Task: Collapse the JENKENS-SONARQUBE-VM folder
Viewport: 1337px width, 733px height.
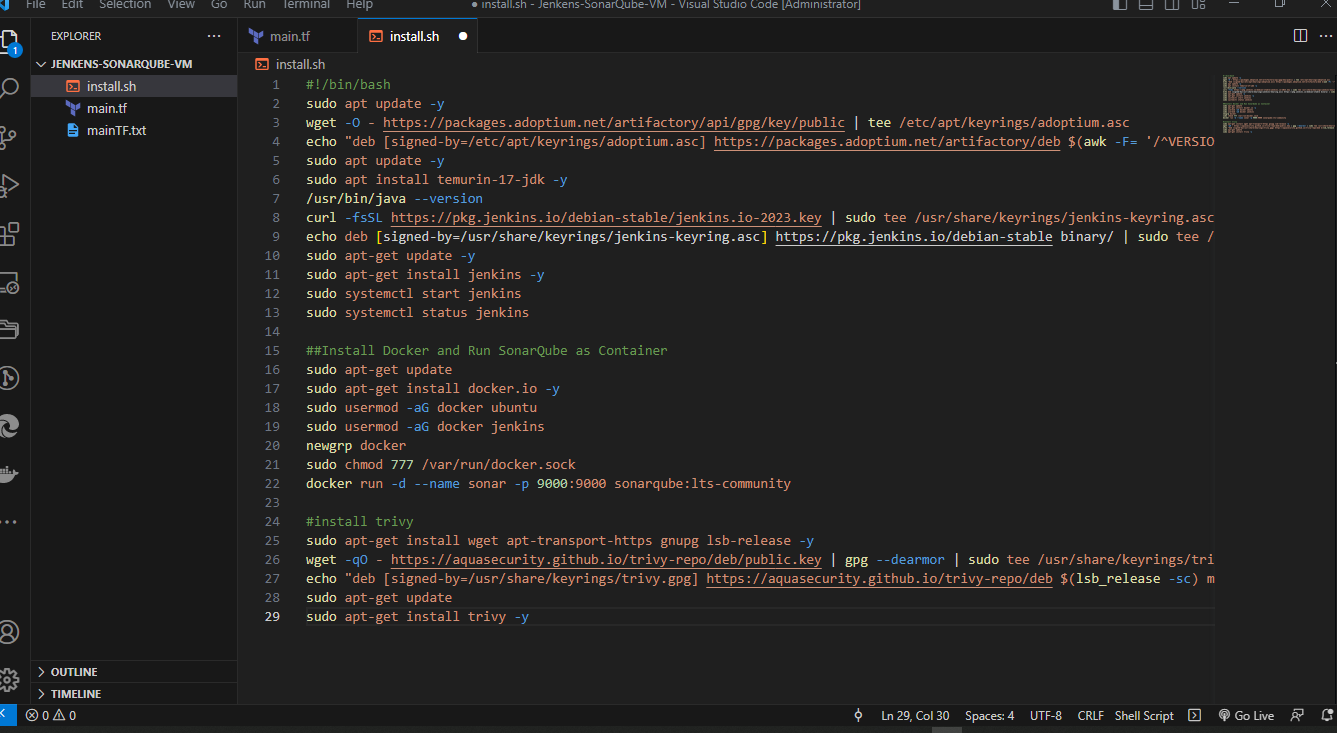Action: (121, 64)
